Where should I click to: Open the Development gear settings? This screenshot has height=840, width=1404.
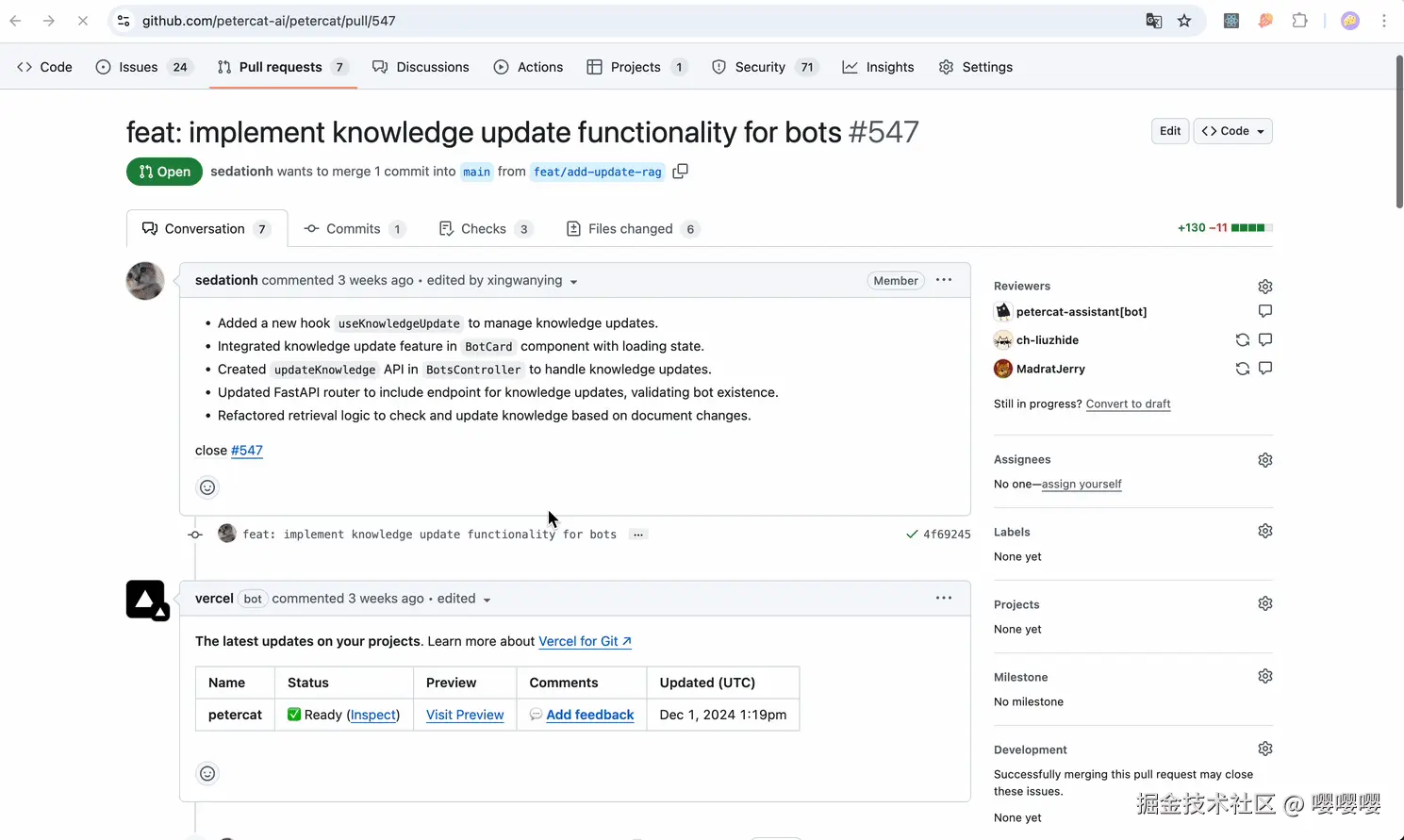(x=1265, y=749)
